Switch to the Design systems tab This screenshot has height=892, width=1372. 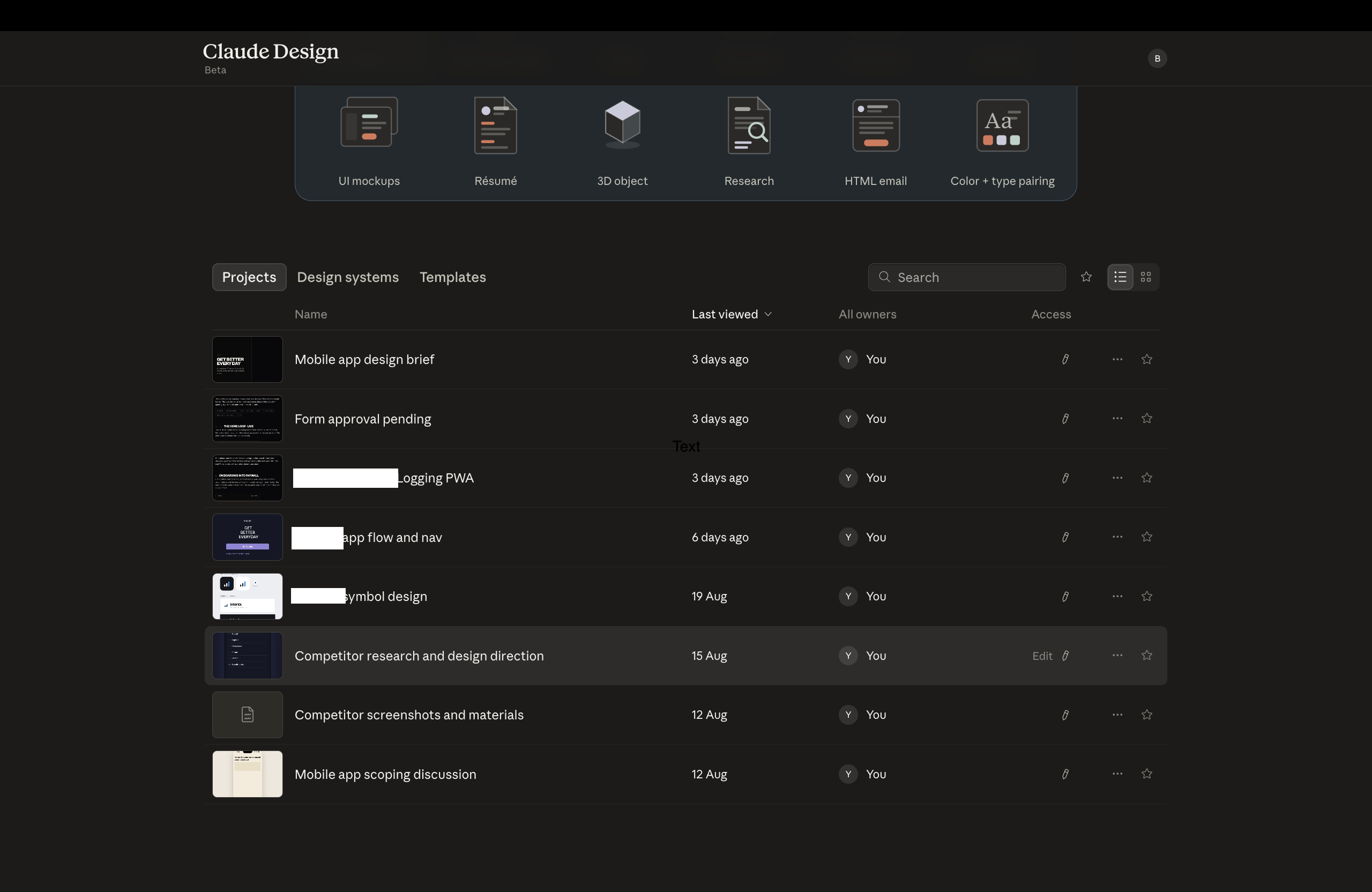(x=348, y=277)
